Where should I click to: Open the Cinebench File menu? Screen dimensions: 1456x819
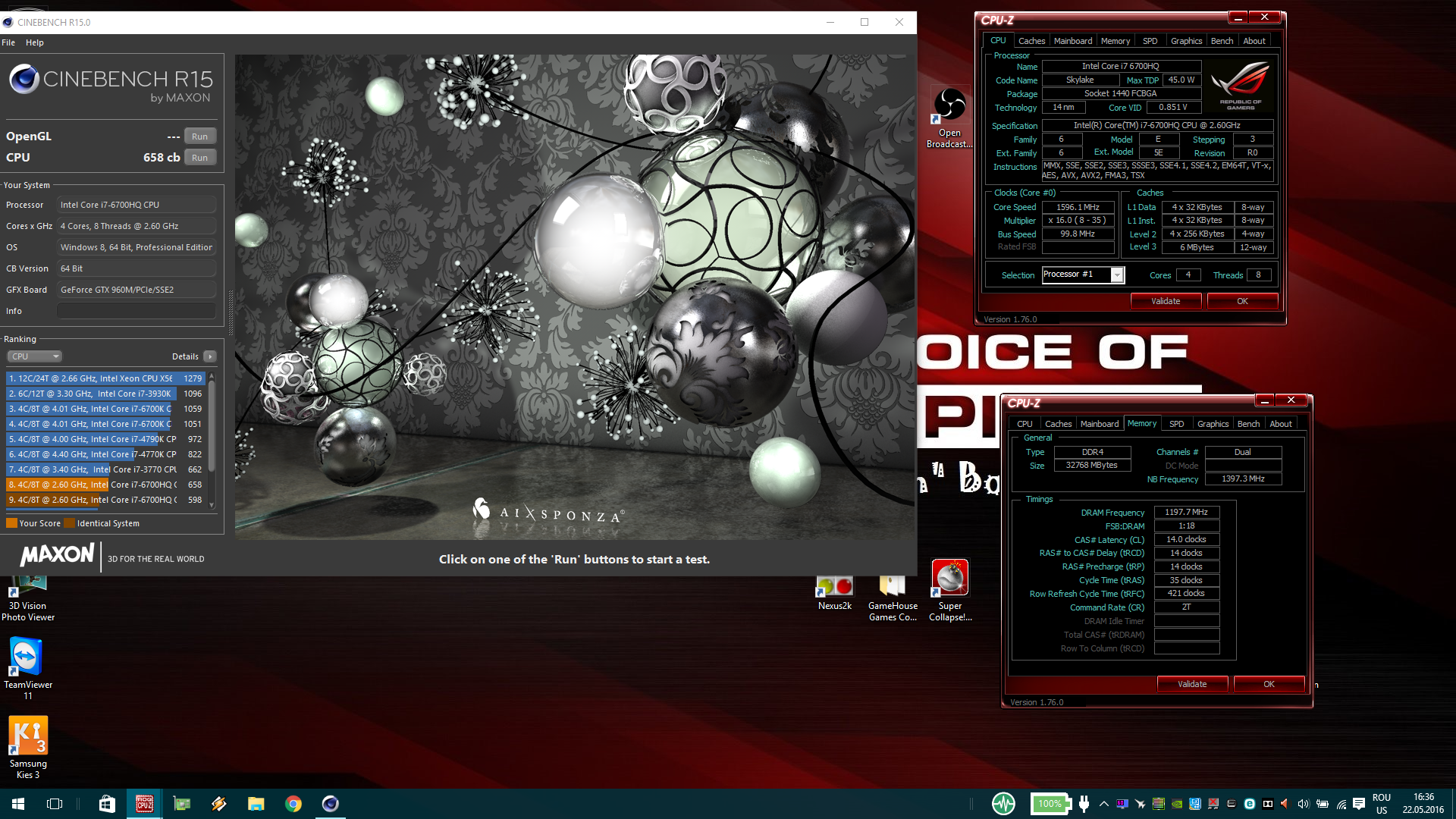click(8, 42)
